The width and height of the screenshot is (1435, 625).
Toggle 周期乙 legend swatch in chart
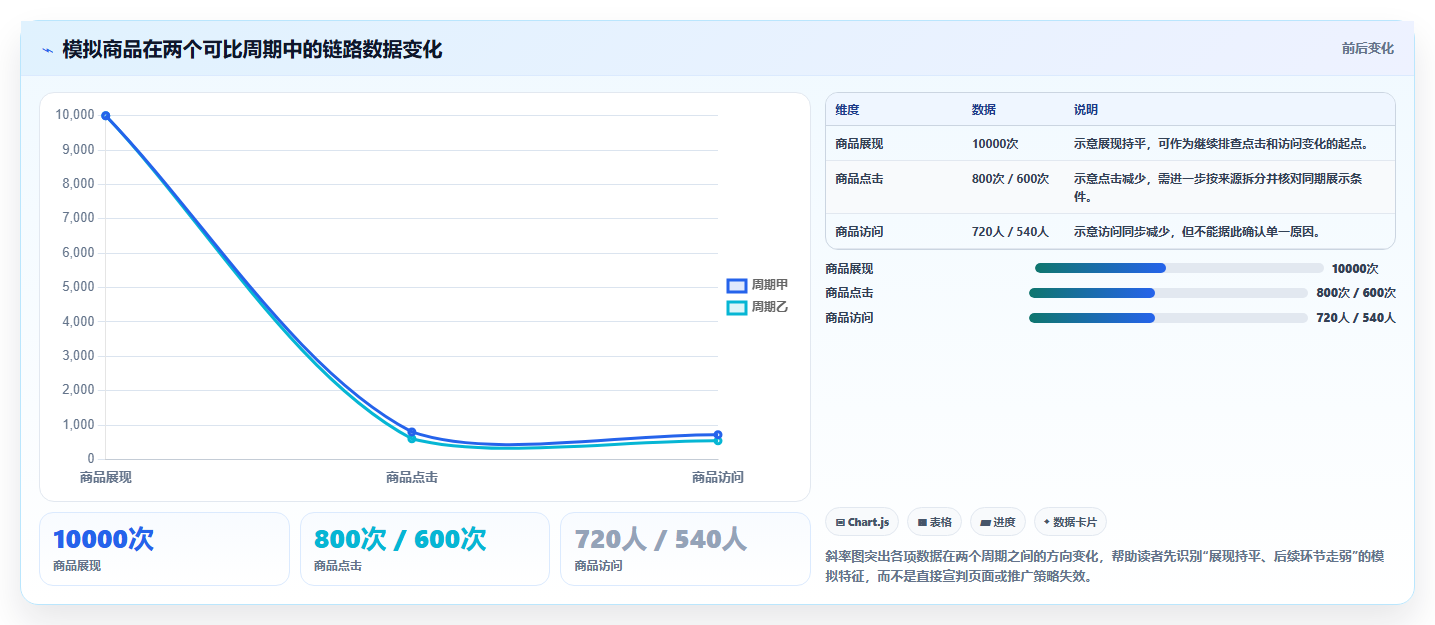(736, 307)
